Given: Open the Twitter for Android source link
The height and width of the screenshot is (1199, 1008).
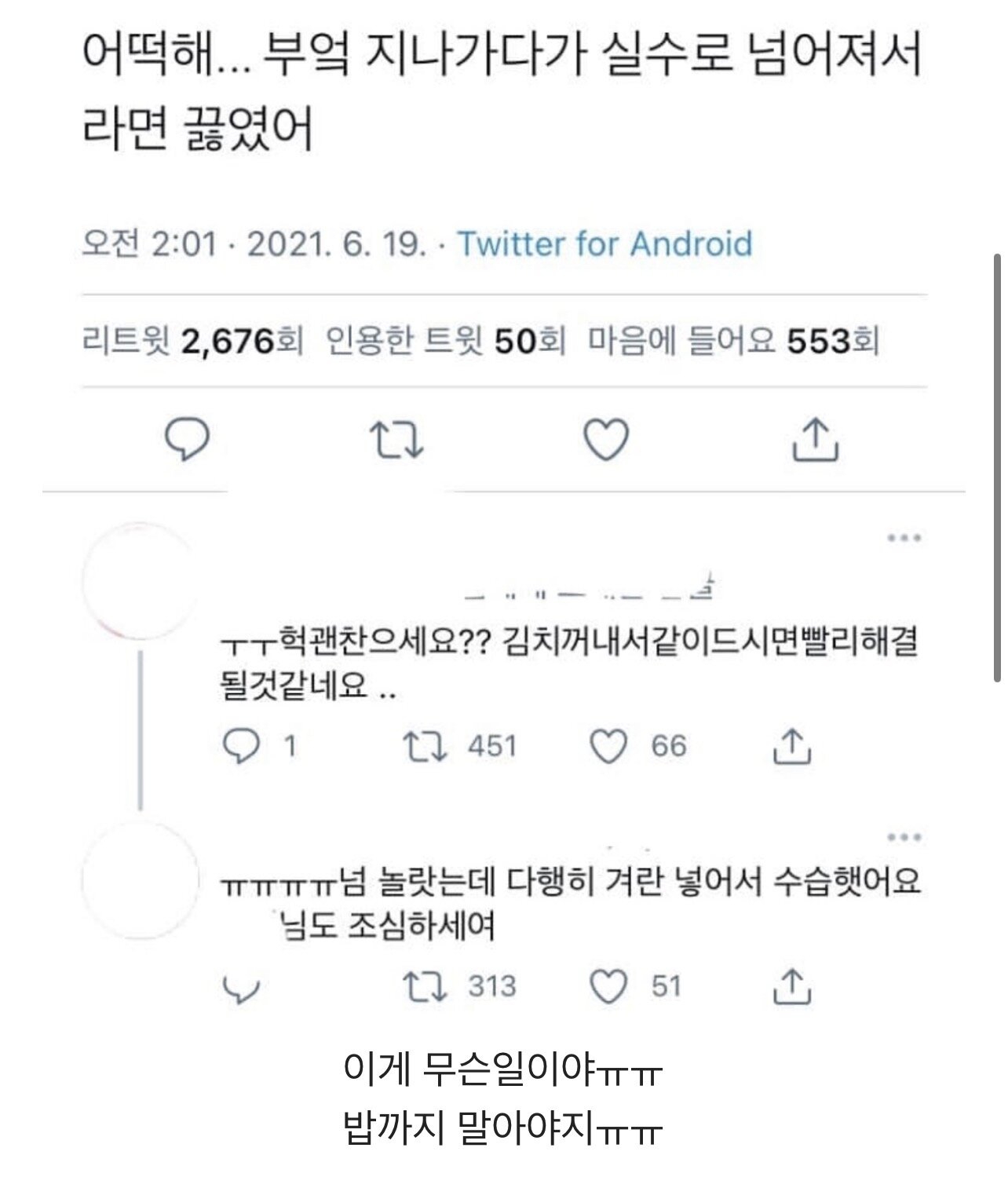Looking at the screenshot, I should tap(604, 244).
